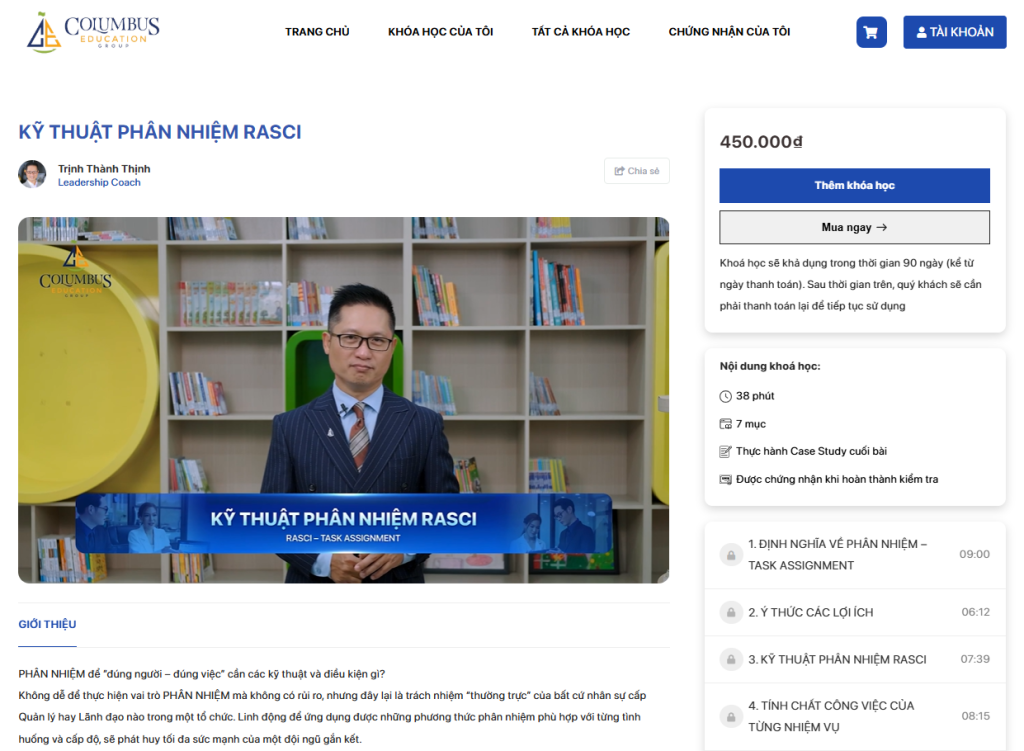1024x751 pixels.
Task: Click the Thêm khóa học button
Action: 854,185
